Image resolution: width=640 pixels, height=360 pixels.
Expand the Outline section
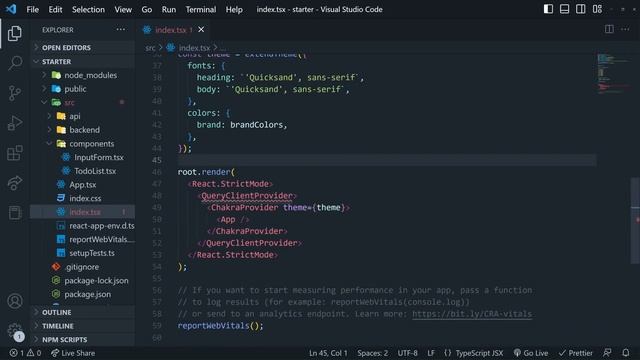click(x=83, y=312)
